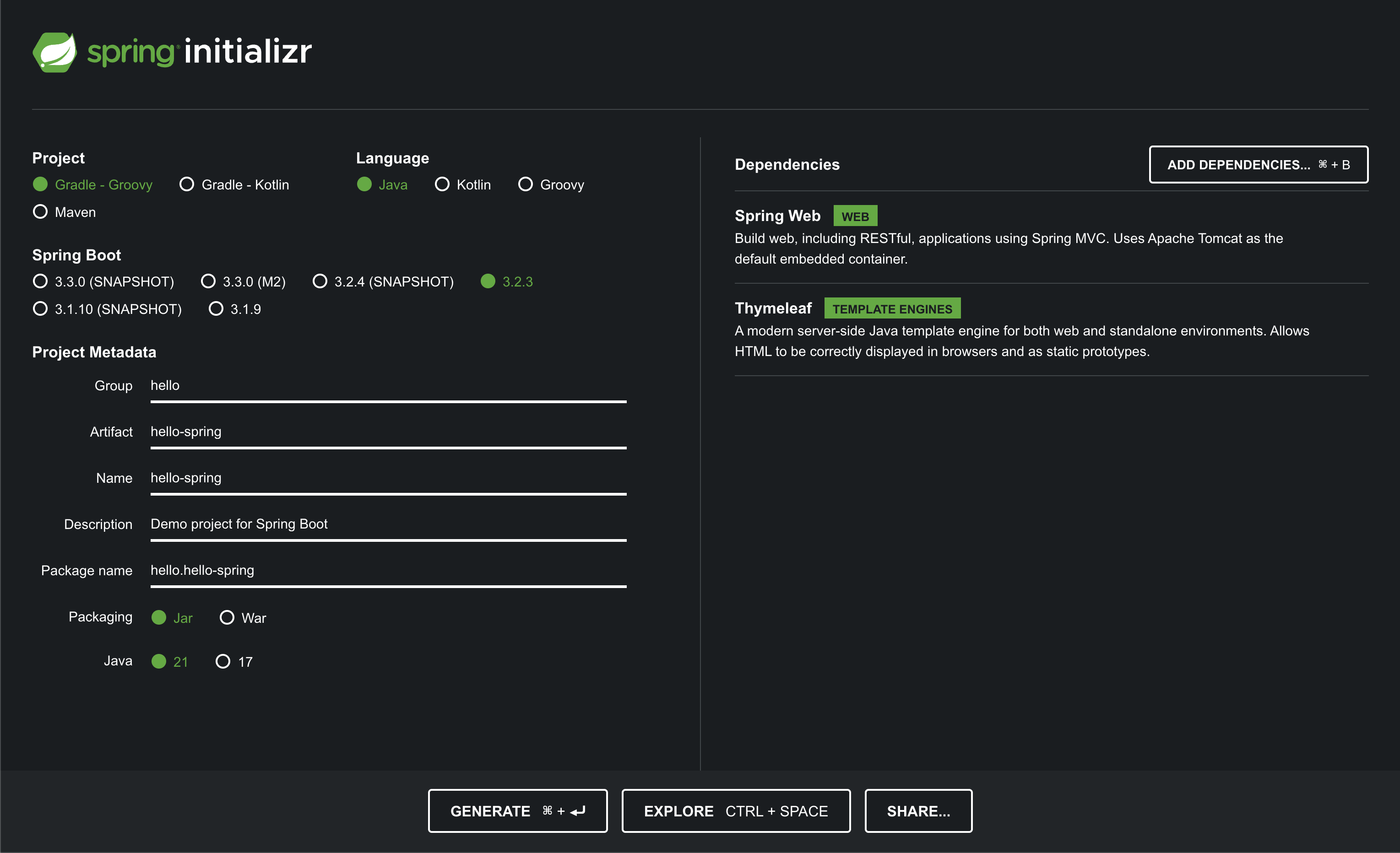Select Java version 17
The height and width of the screenshot is (853, 1400).
[x=223, y=662]
